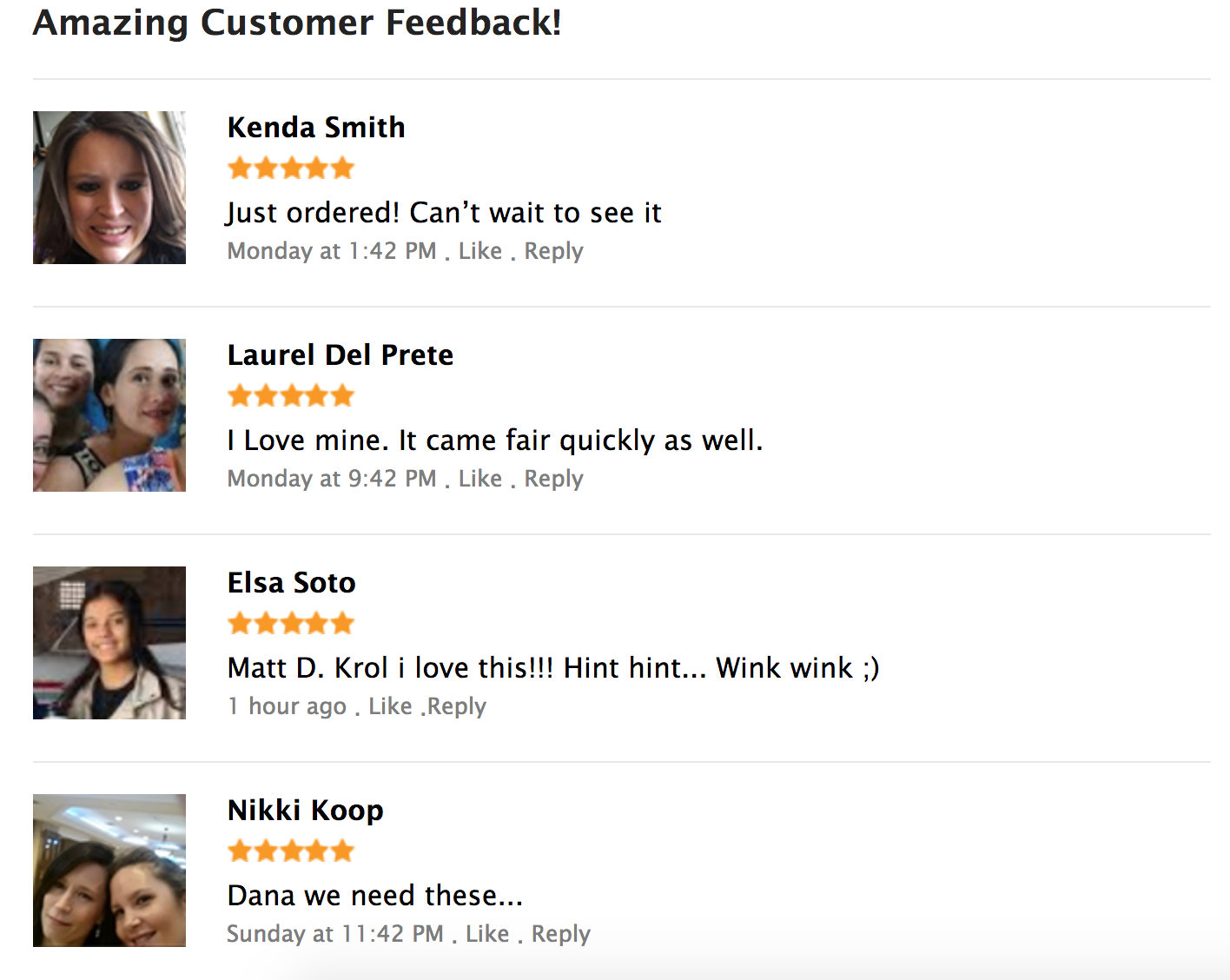Click Kenda Smith's profile photo
1230x980 pixels.
point(109,188)
